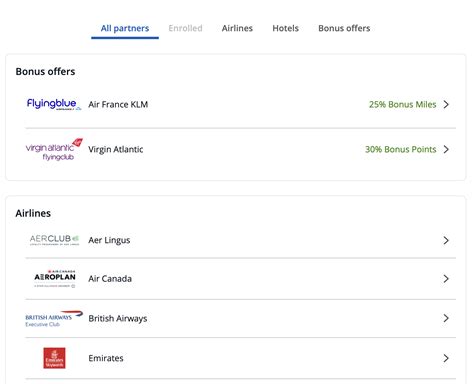Expand the Emirates chevron arrow

(446, 358)
